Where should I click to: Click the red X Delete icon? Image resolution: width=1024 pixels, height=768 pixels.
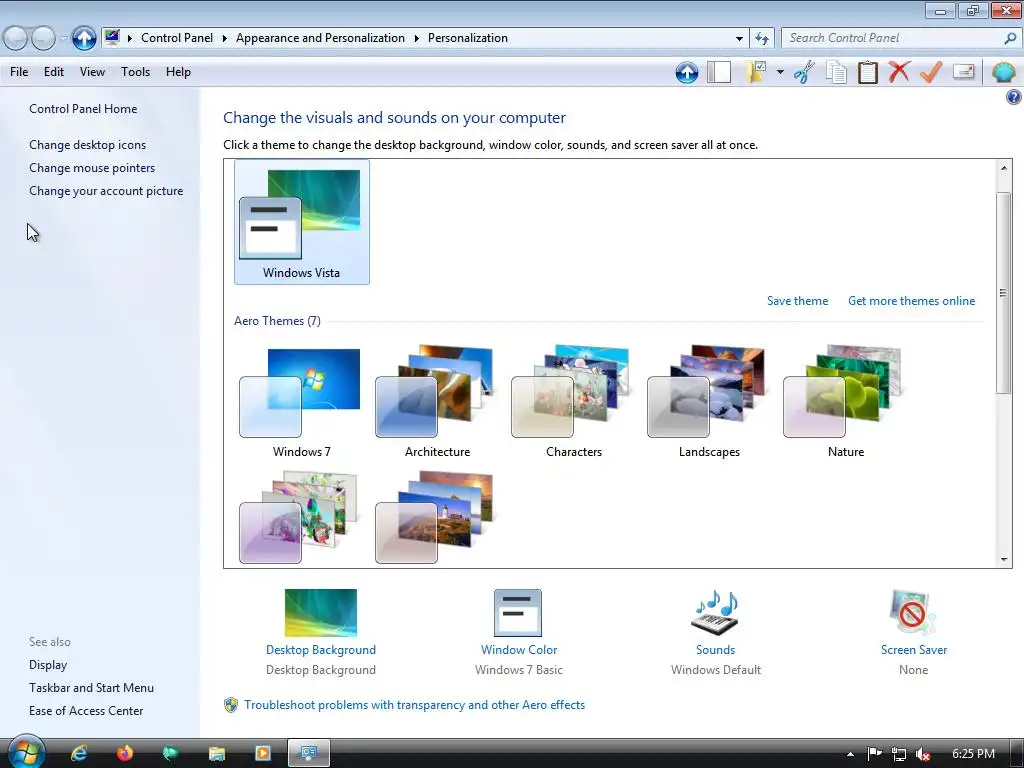pyautogui.click(x=899, y=72)
